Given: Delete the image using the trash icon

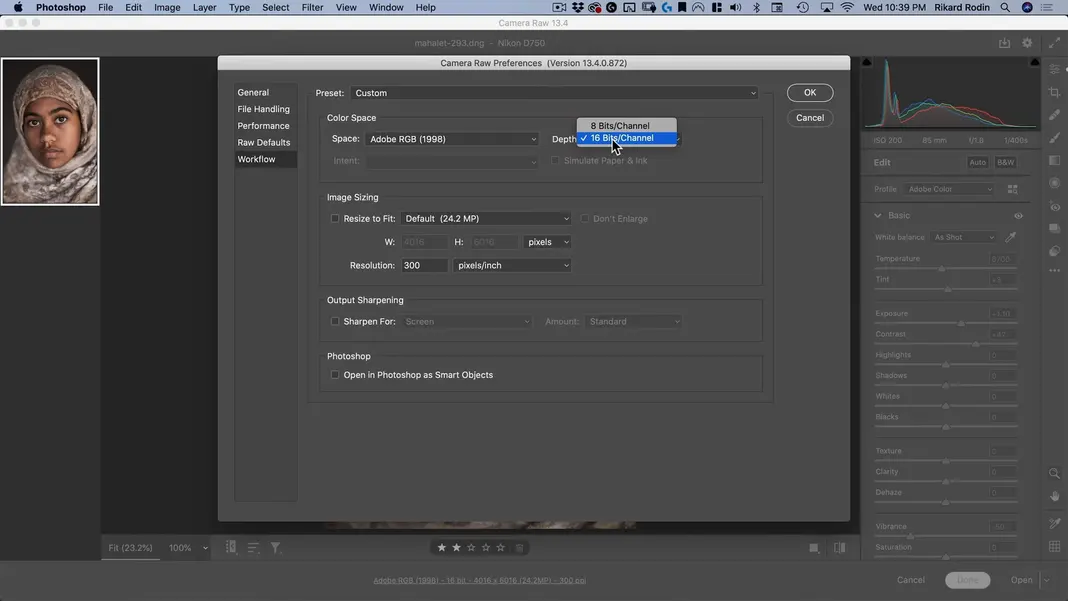Looking at the screenshot, I should click(x=519, y=547).
